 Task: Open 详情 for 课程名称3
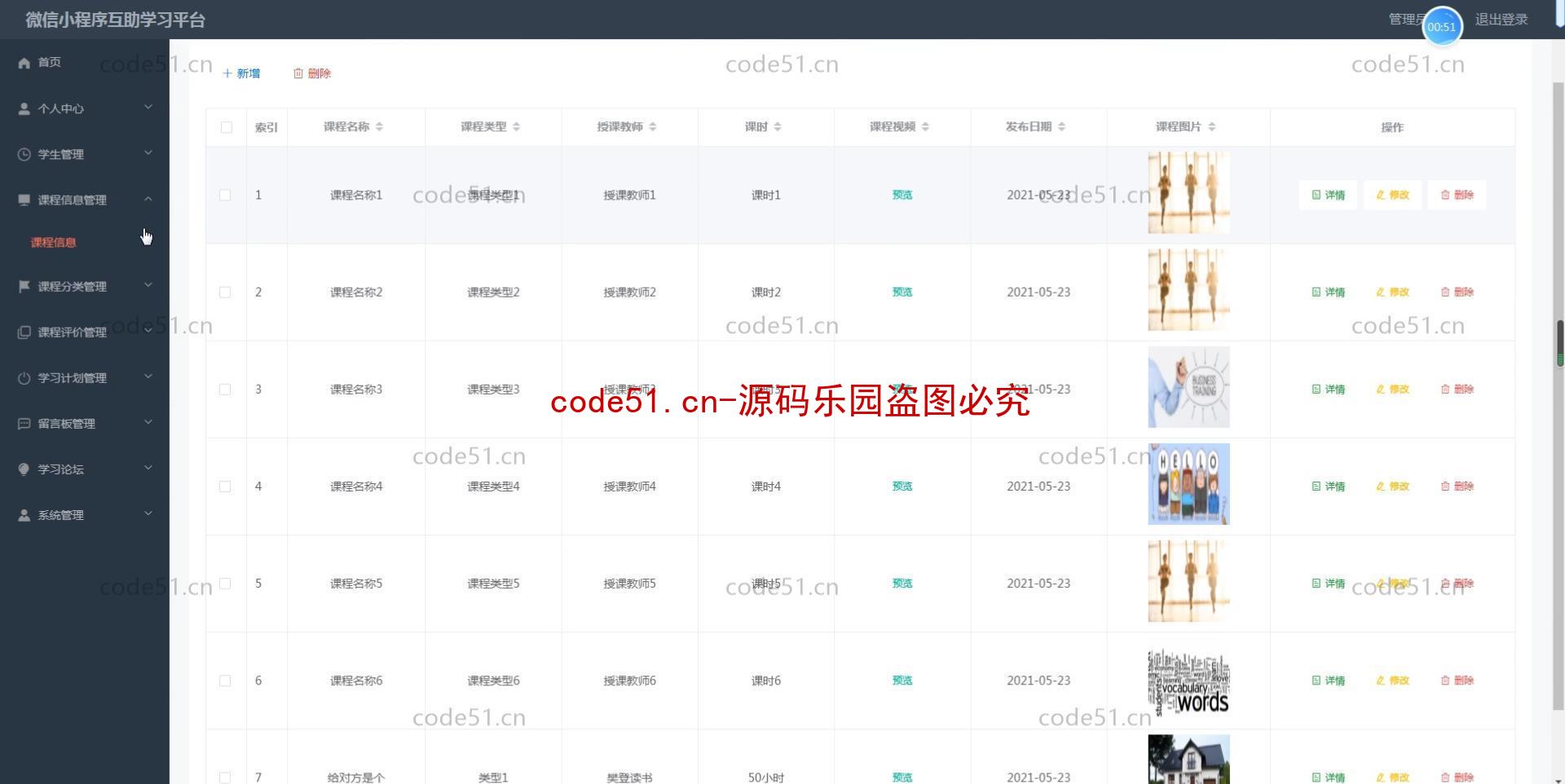tap(1328, 390)
